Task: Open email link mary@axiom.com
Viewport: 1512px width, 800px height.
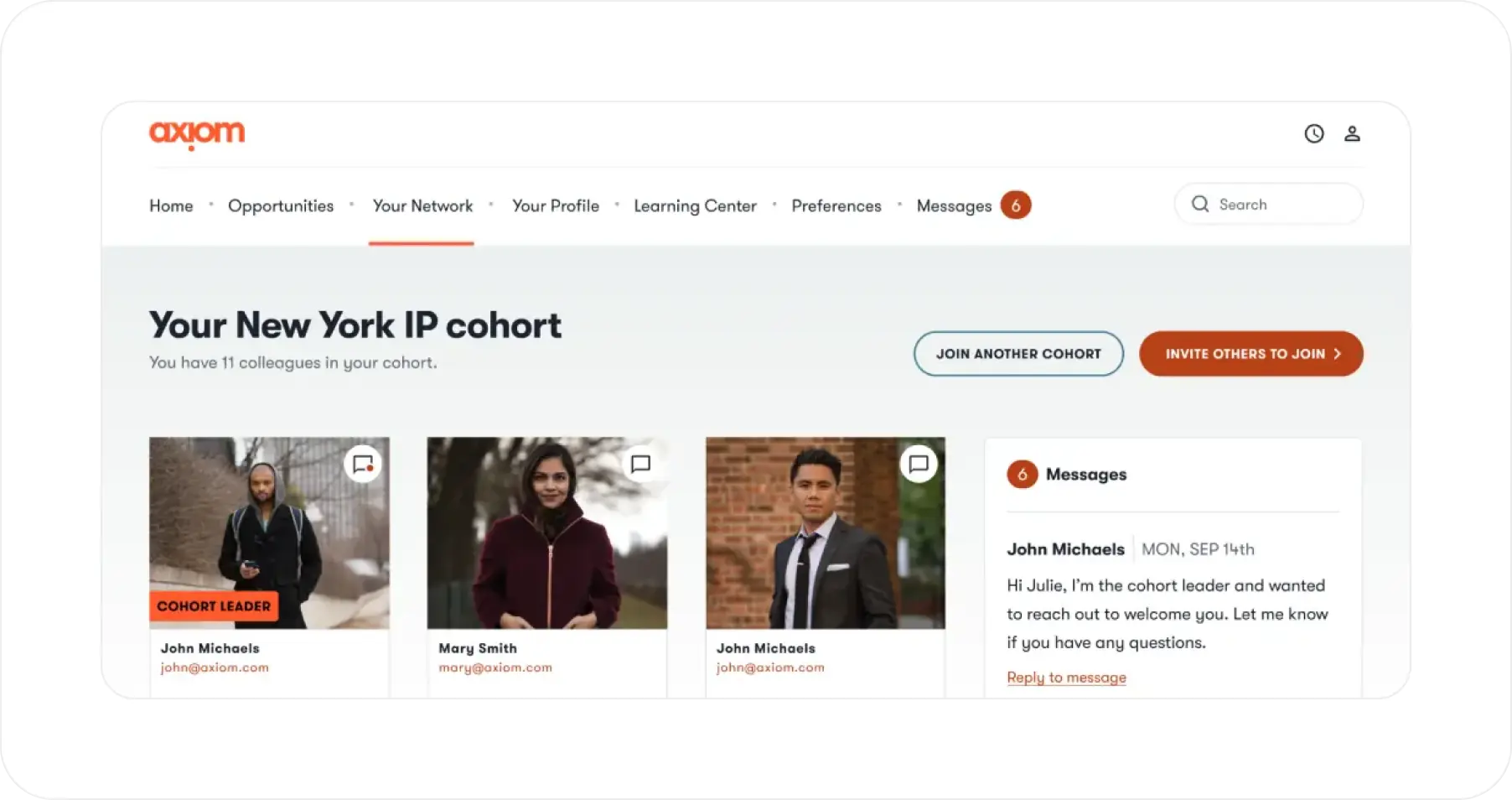Action: click(x=495, y=668)
